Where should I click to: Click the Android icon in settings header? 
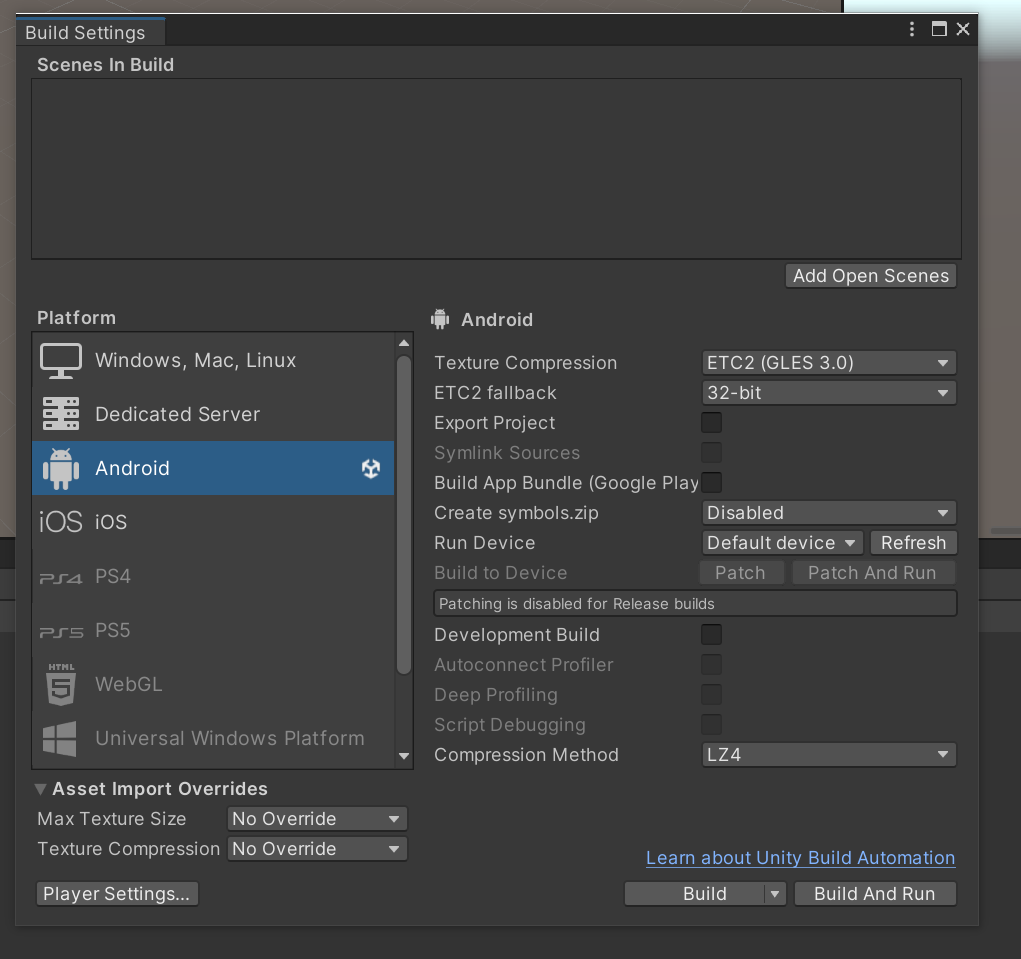coord(440,319)
